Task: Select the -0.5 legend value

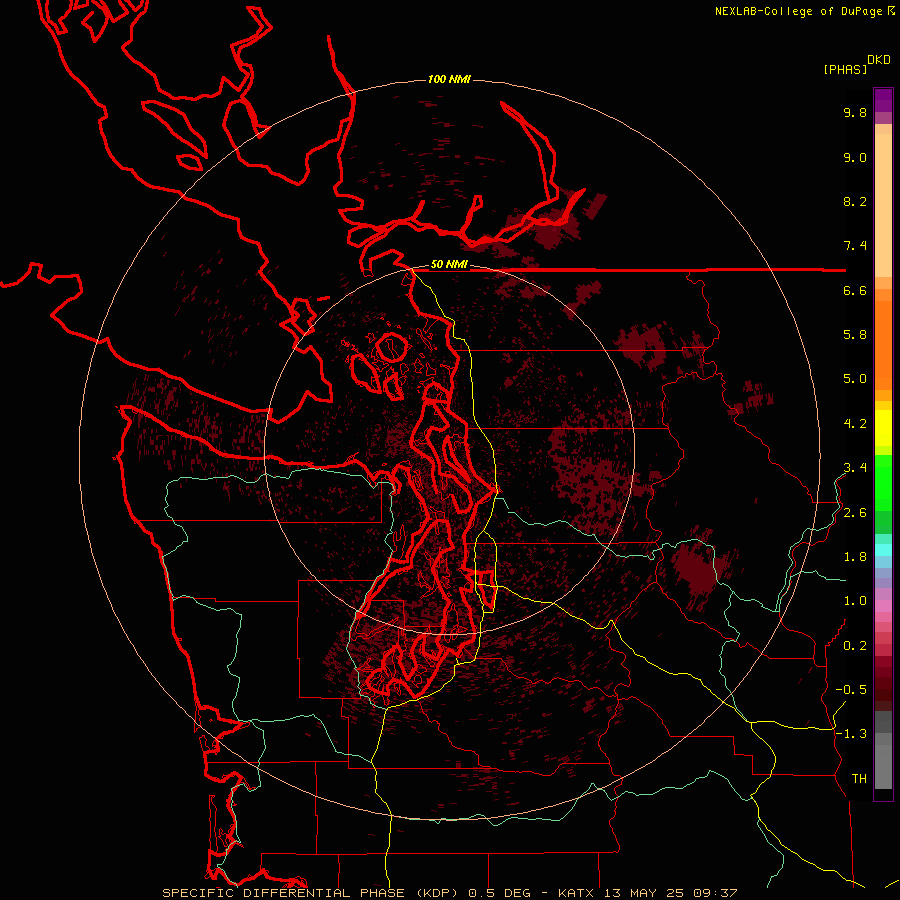Action: (x=851, y=690)
